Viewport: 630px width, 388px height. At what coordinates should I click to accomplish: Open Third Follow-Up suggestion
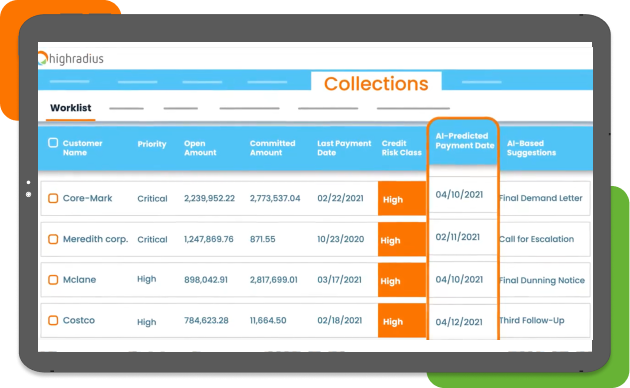[532, 321]
